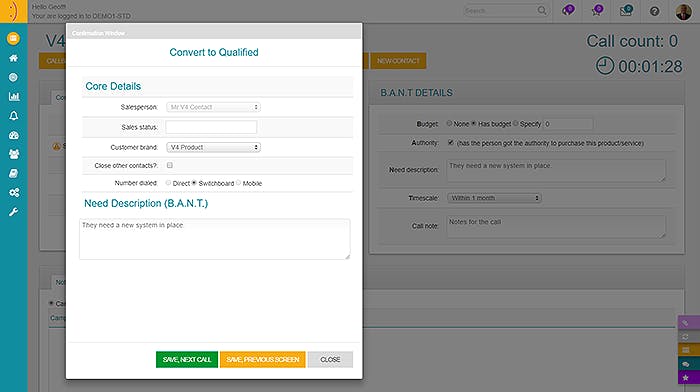Screen dimensions: 700x392
Task: Click the Search box in top bar
Action: [500, 10]
